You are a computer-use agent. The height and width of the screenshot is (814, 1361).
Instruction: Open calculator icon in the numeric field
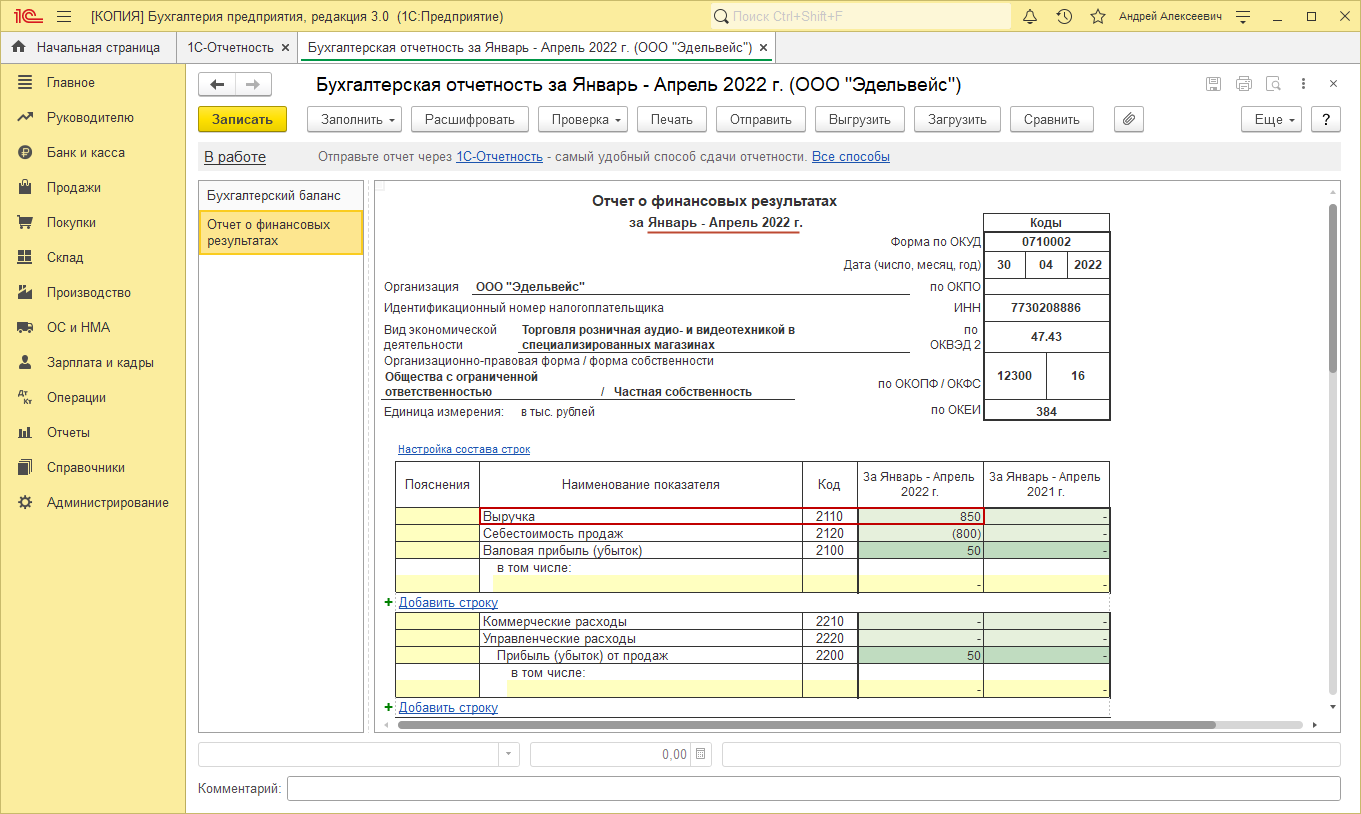pos(700,754)
